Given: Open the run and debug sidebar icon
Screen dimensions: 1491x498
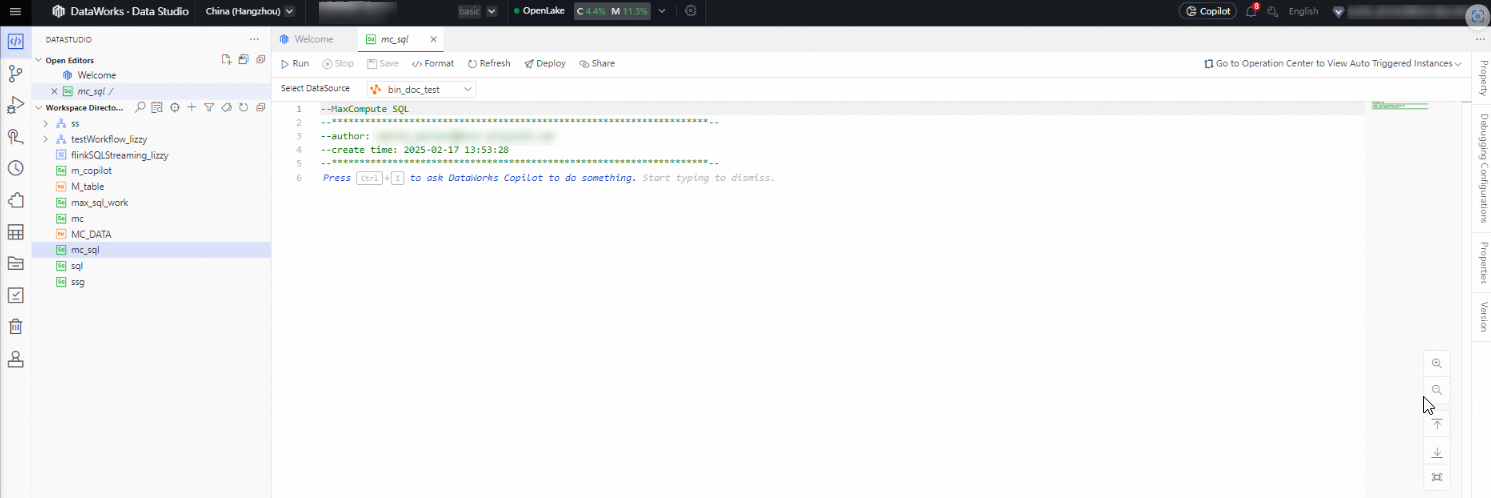Looking at the screenshot, I should (15, 105).
